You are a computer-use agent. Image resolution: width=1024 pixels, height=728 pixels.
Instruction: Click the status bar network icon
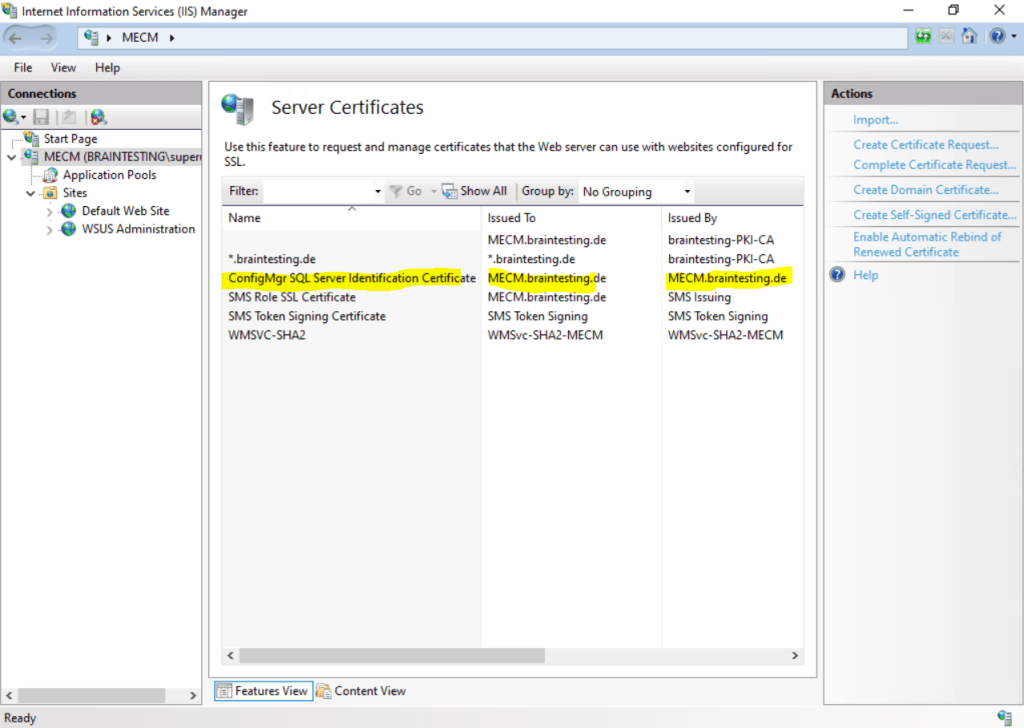(x=1004, y=718)
